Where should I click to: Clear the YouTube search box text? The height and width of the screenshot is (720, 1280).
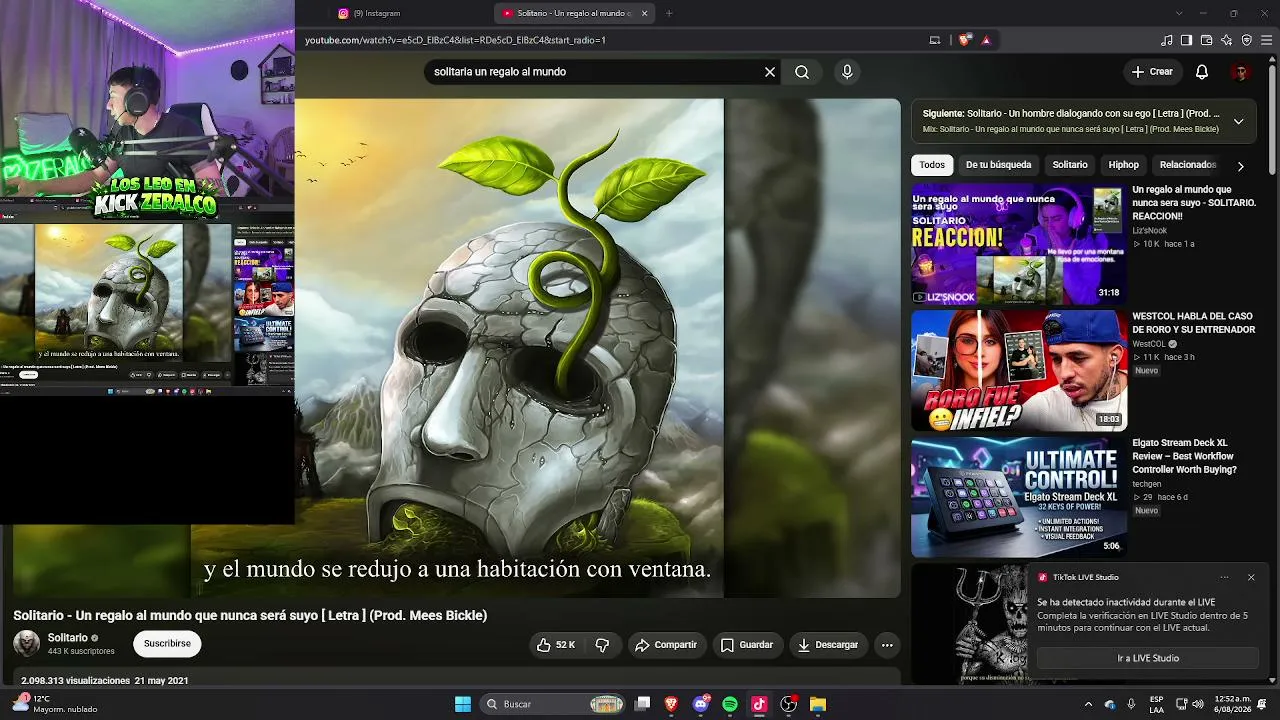pos(770,72)
